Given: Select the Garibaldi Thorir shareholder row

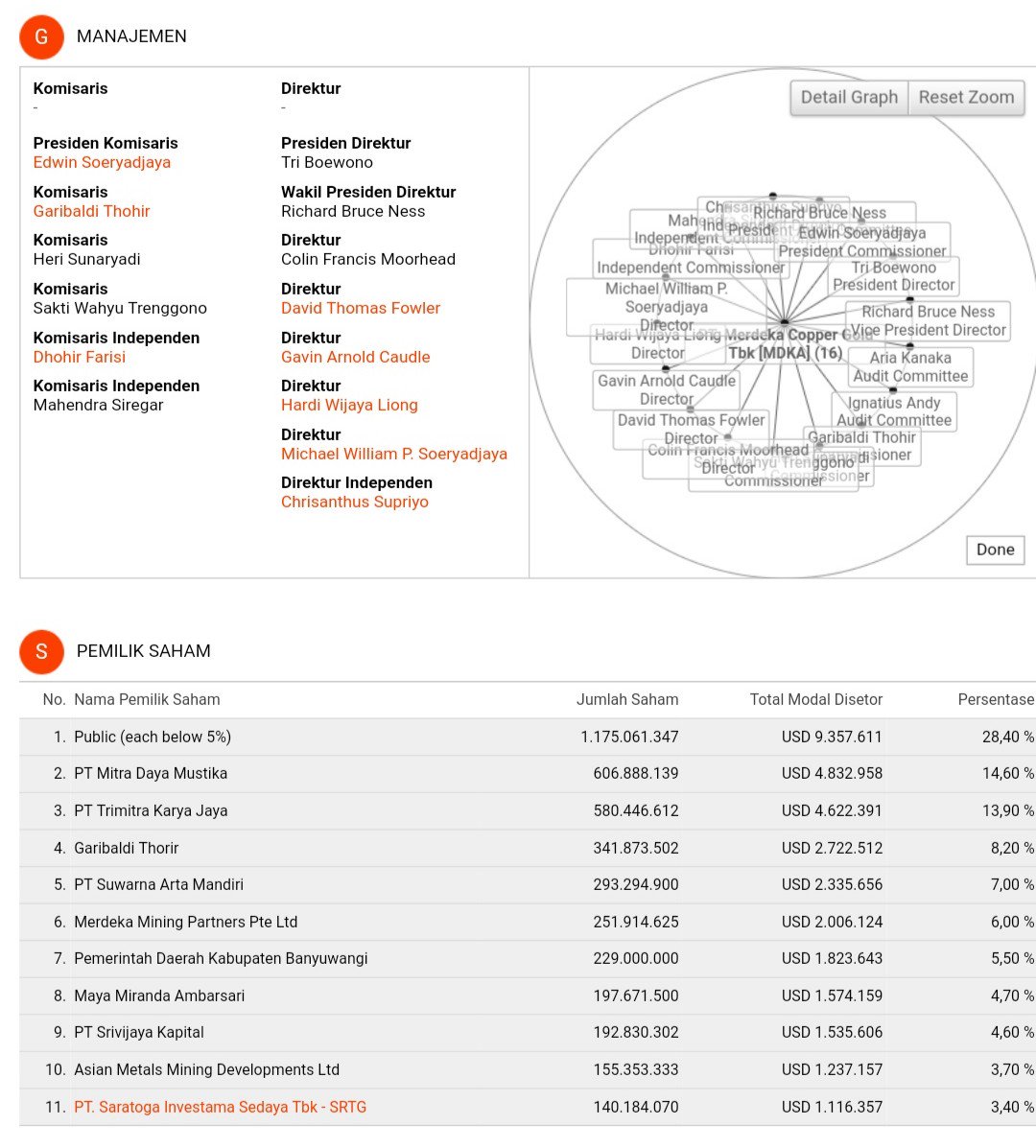Looking at the screenshot, I should click(x=528, y=849).
